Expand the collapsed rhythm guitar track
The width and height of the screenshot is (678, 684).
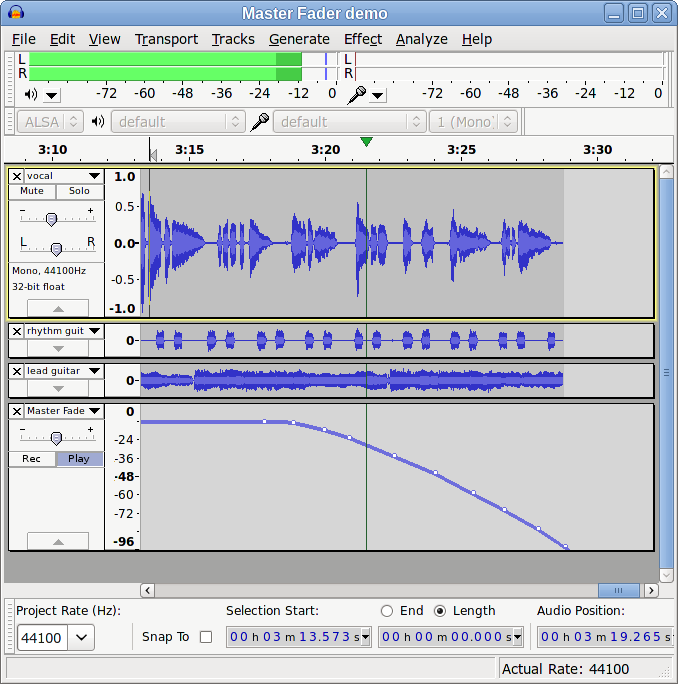(57, 348)
